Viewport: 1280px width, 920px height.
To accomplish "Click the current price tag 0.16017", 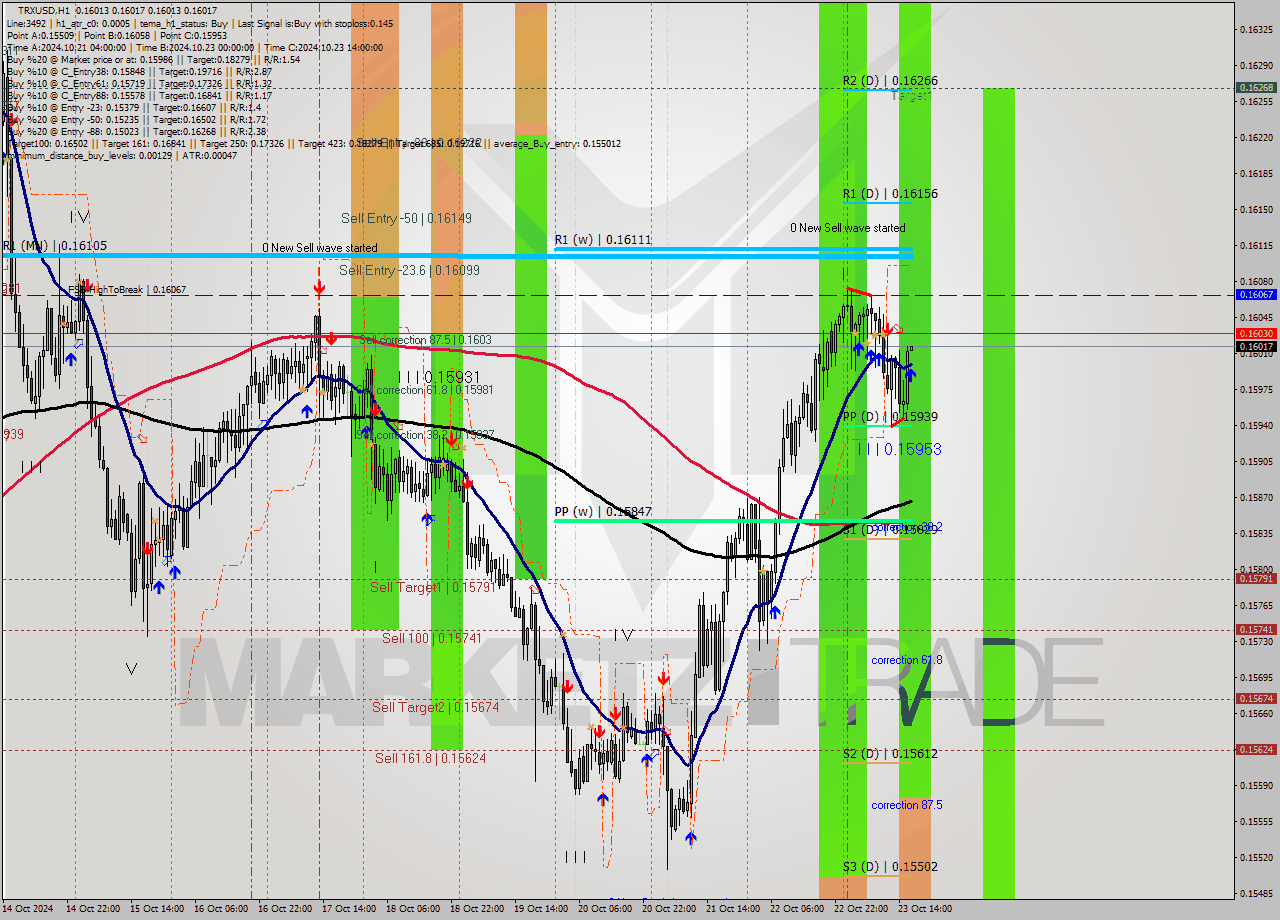I will (1257, 347).
